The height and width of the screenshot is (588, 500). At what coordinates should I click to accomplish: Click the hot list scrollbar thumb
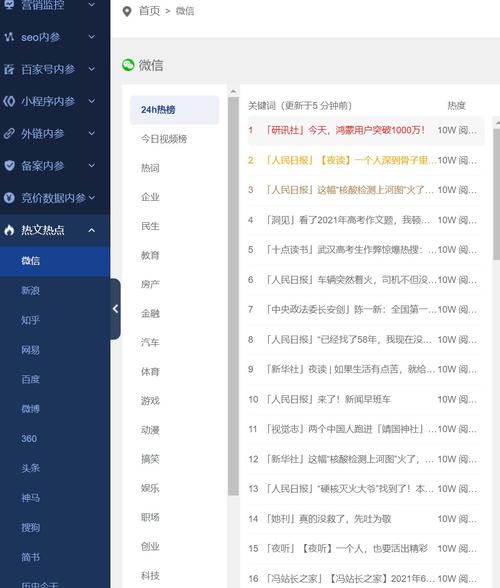(497, 194)
